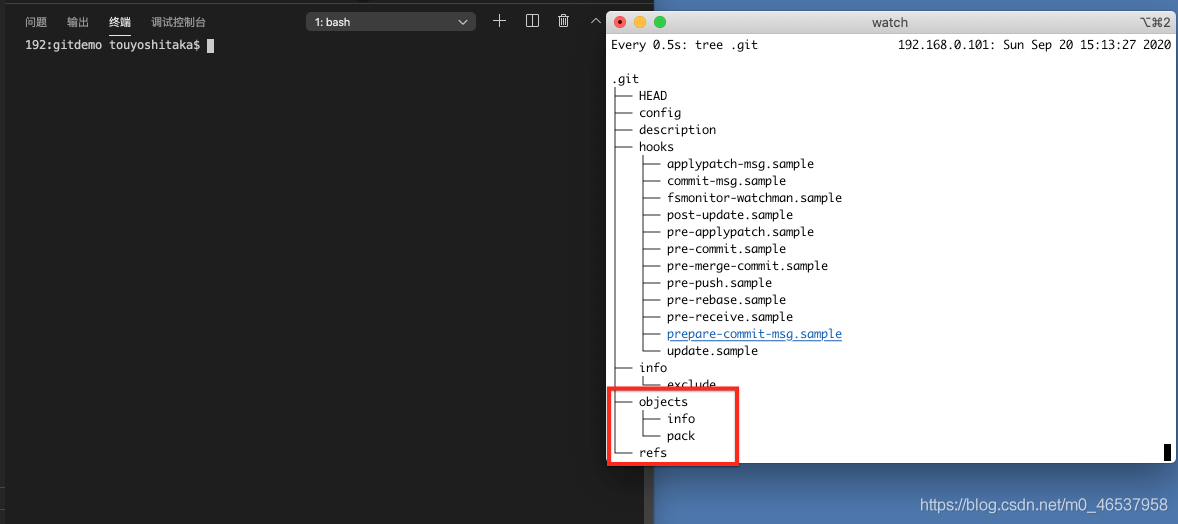Maximize the panel with the chevron-up icon
Screen dimensions: 1178x524
tap(596, 21)
